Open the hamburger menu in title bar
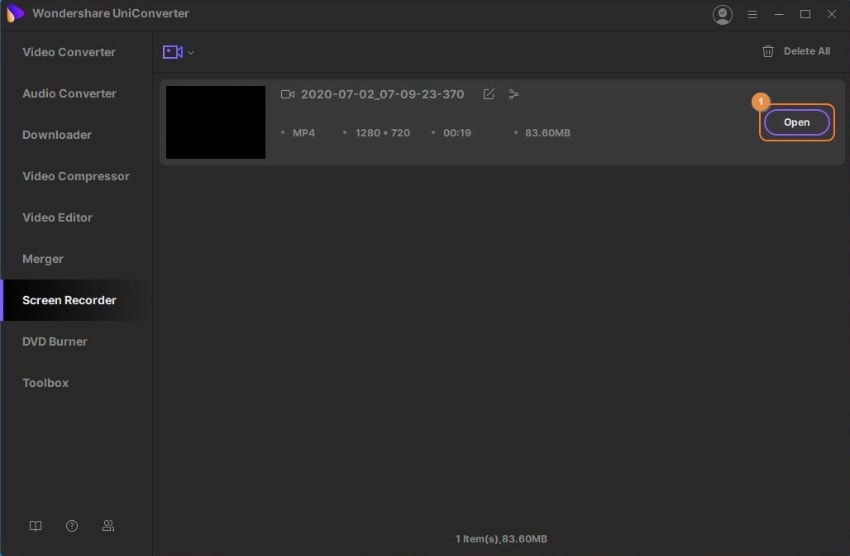The image size is (850, 556). coord(752,15)
